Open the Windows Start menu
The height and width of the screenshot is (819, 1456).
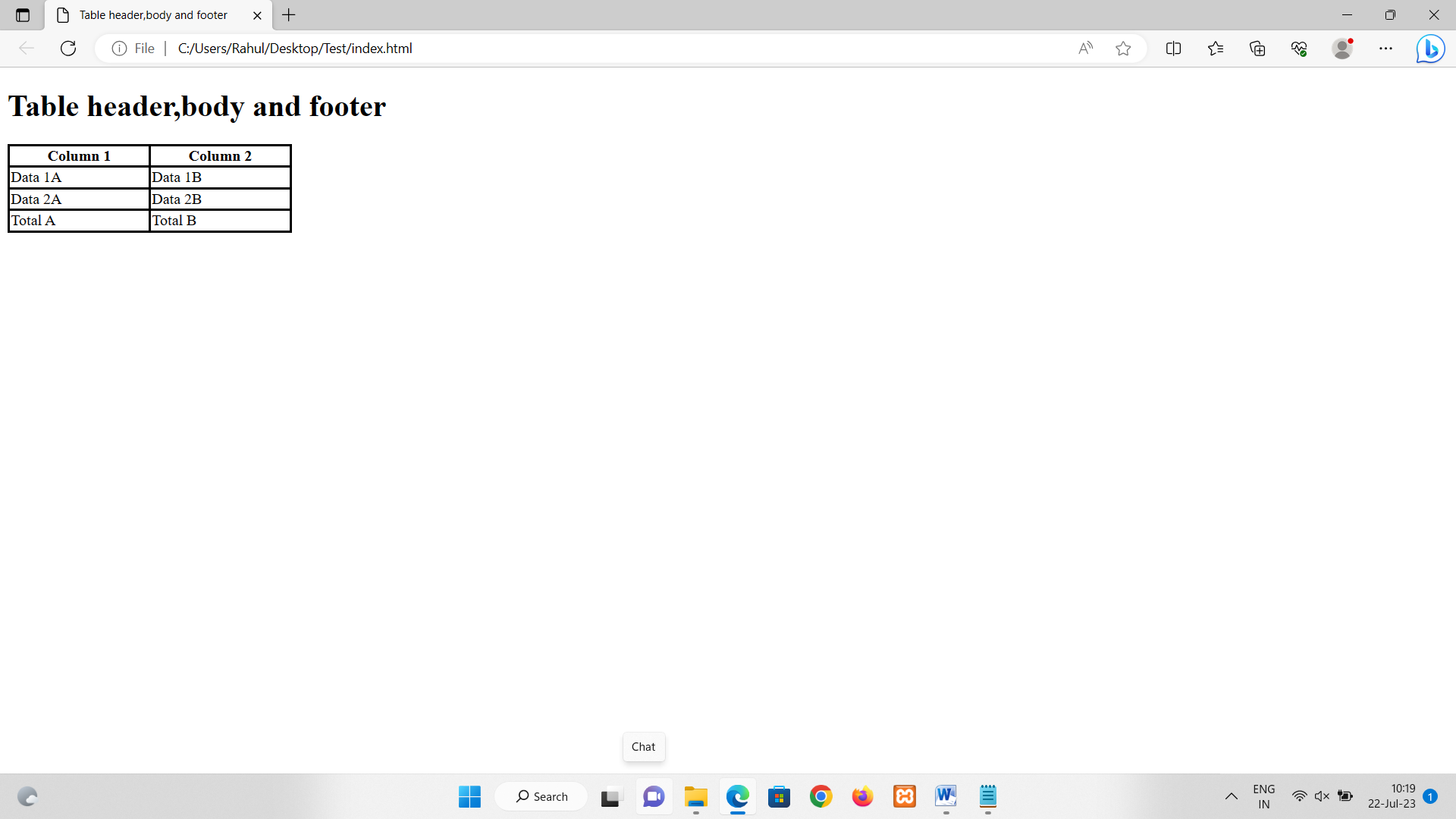[469, 796]
